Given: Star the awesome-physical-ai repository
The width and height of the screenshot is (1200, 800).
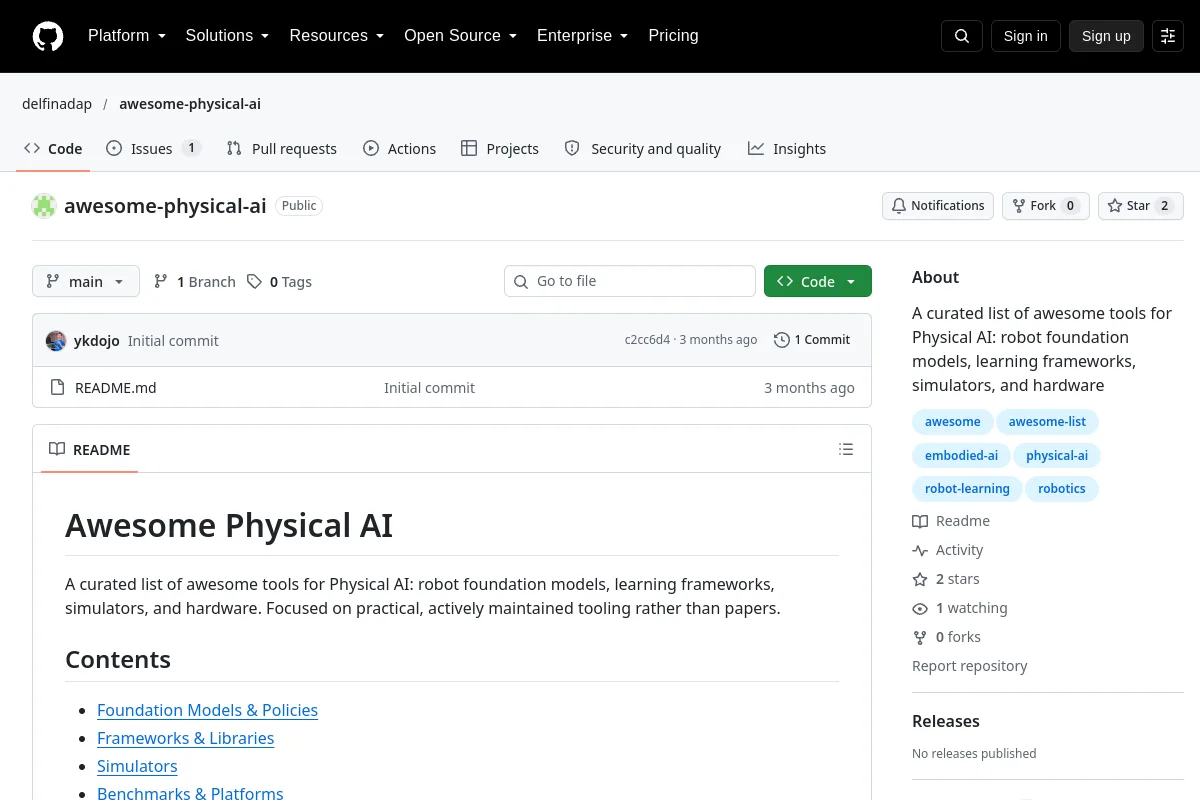Looking at the screenshot, I should point(1141,206).
